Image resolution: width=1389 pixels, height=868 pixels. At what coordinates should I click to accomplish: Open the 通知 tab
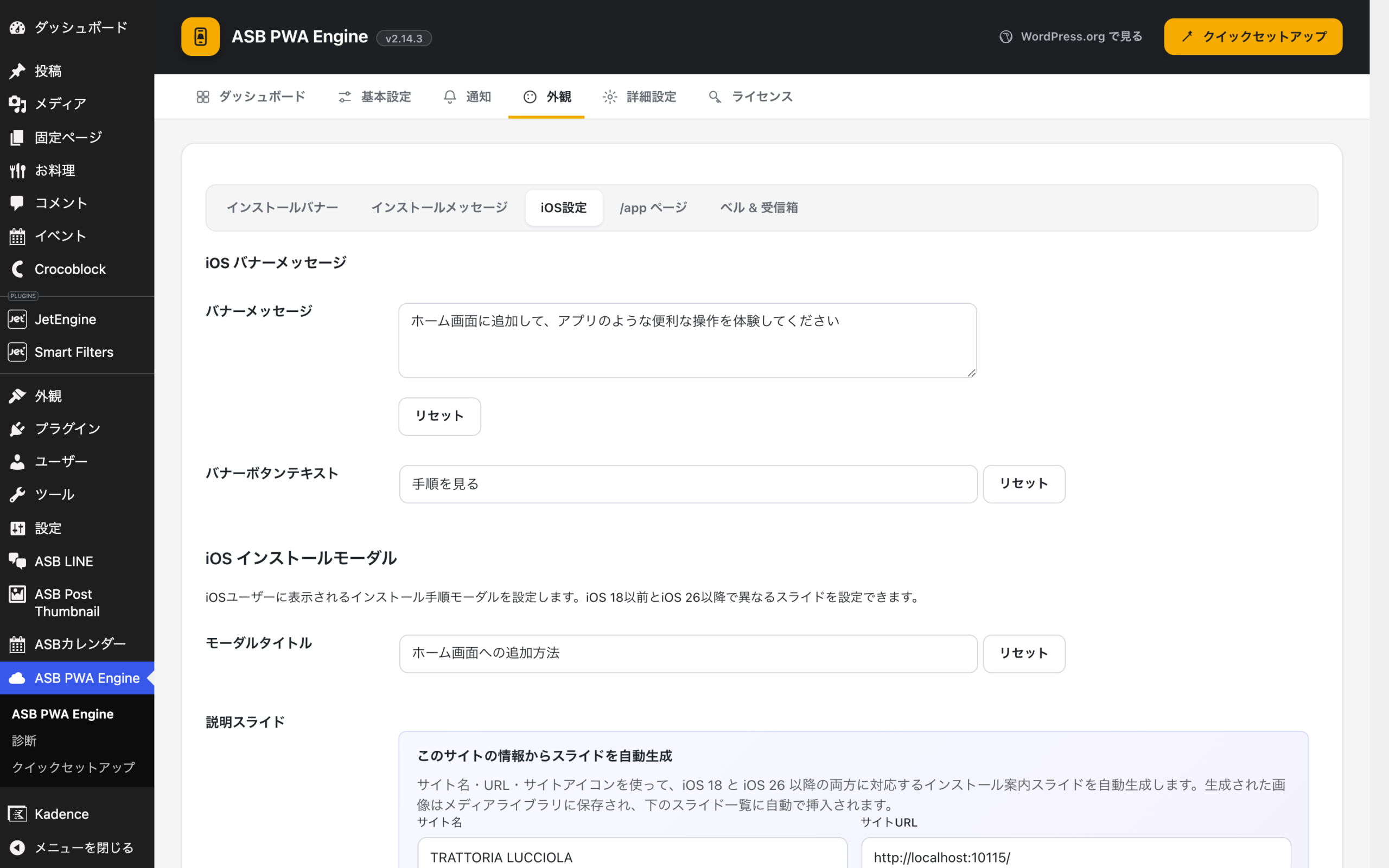(467, 97)
